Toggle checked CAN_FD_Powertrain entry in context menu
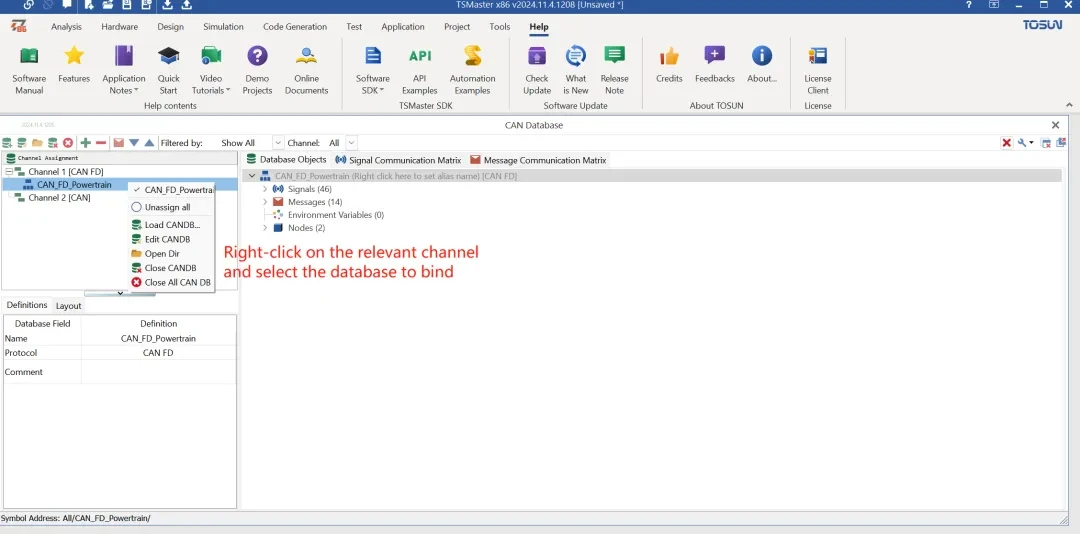Viewport: 1080px width, 534px height. 171,189
